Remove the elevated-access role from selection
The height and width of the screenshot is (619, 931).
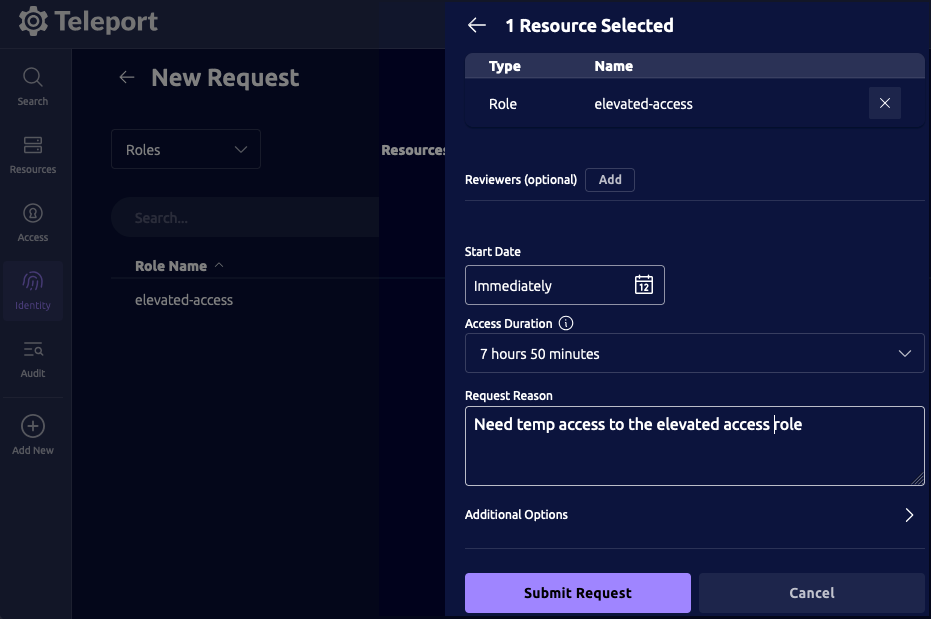coord(884,103)
